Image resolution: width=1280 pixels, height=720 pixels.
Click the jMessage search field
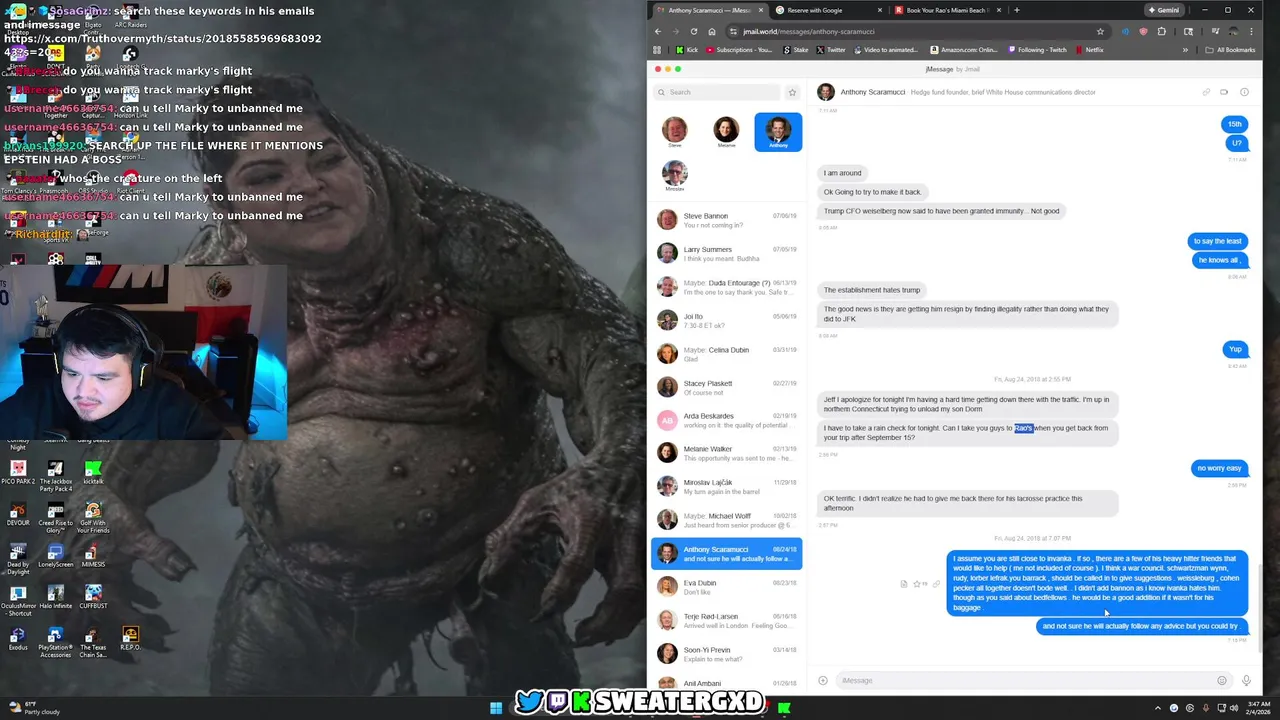click(x=717, y=92)
